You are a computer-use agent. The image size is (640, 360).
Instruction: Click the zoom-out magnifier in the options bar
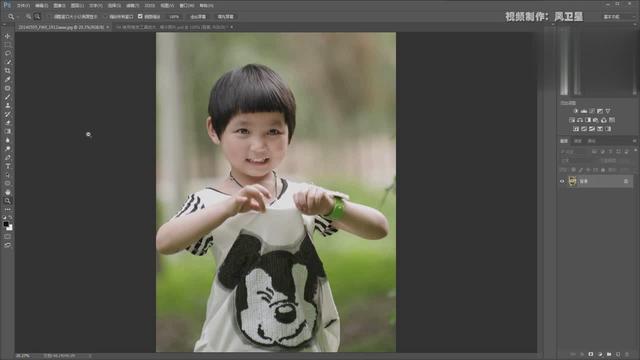[37, 17]
